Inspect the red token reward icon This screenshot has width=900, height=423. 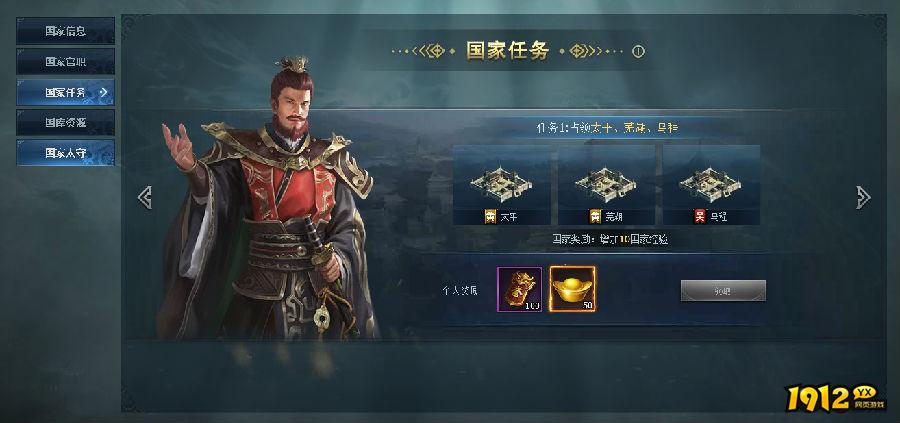[x=519, y=289]
